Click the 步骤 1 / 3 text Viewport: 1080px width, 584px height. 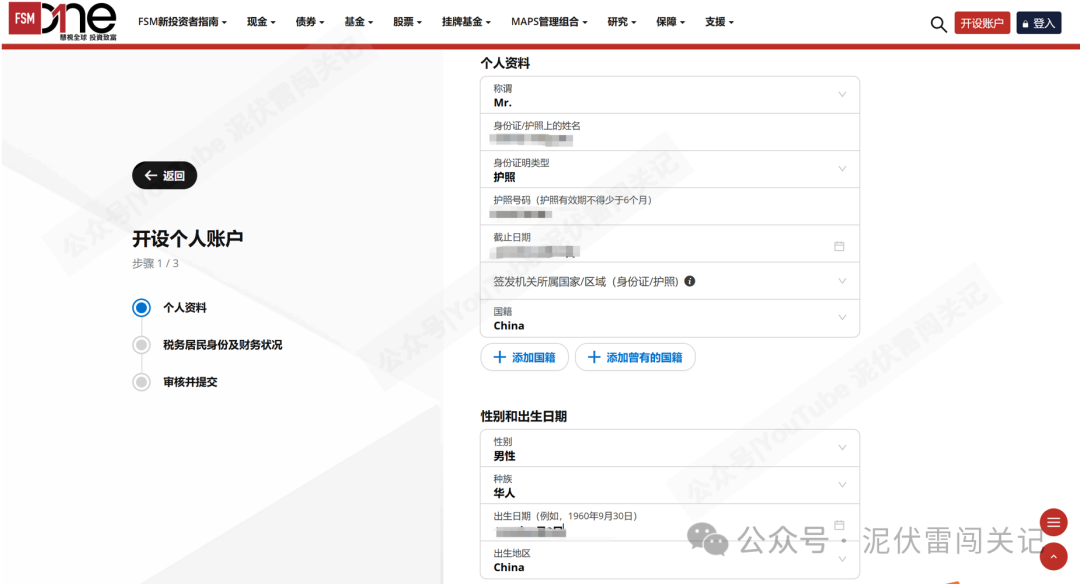[x=155, y=263]
